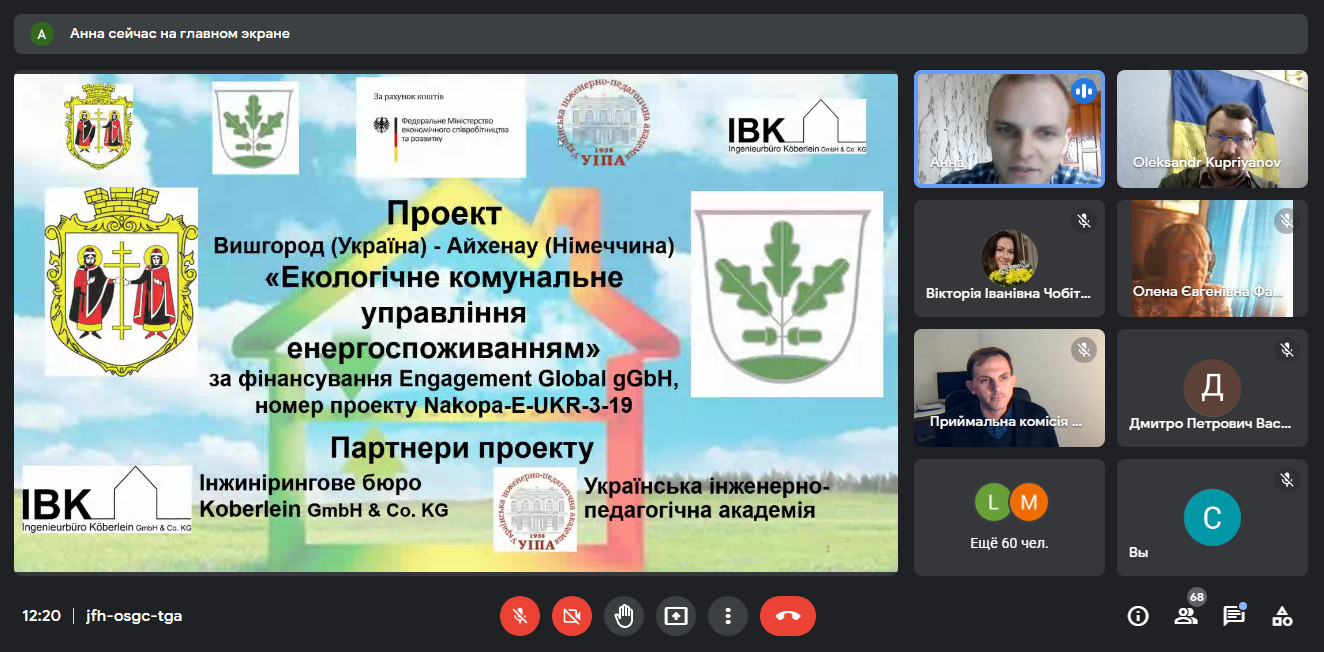
Task: Select Олена Євгенівна's video tile
Action: pos(1212,258)
